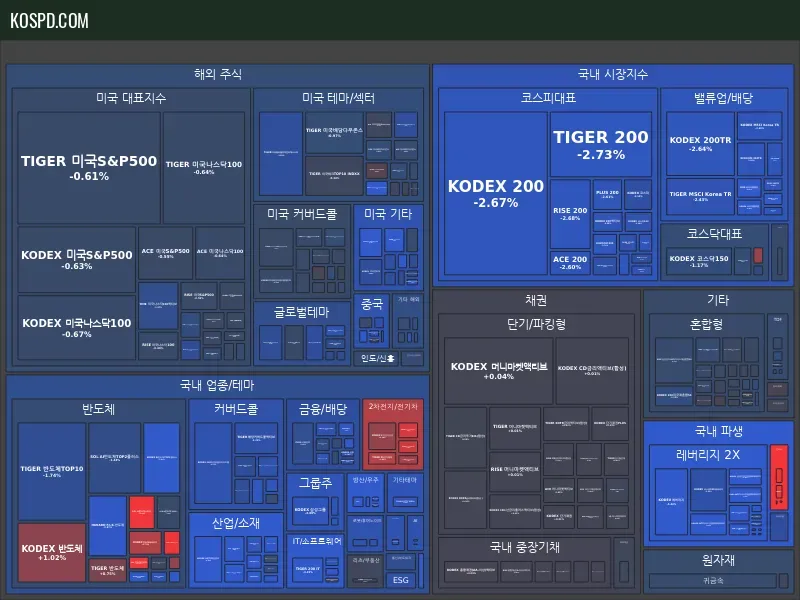800x600 pixels.
Task: Click the red KODEX 반도체 tile
Action: (52, 553)
